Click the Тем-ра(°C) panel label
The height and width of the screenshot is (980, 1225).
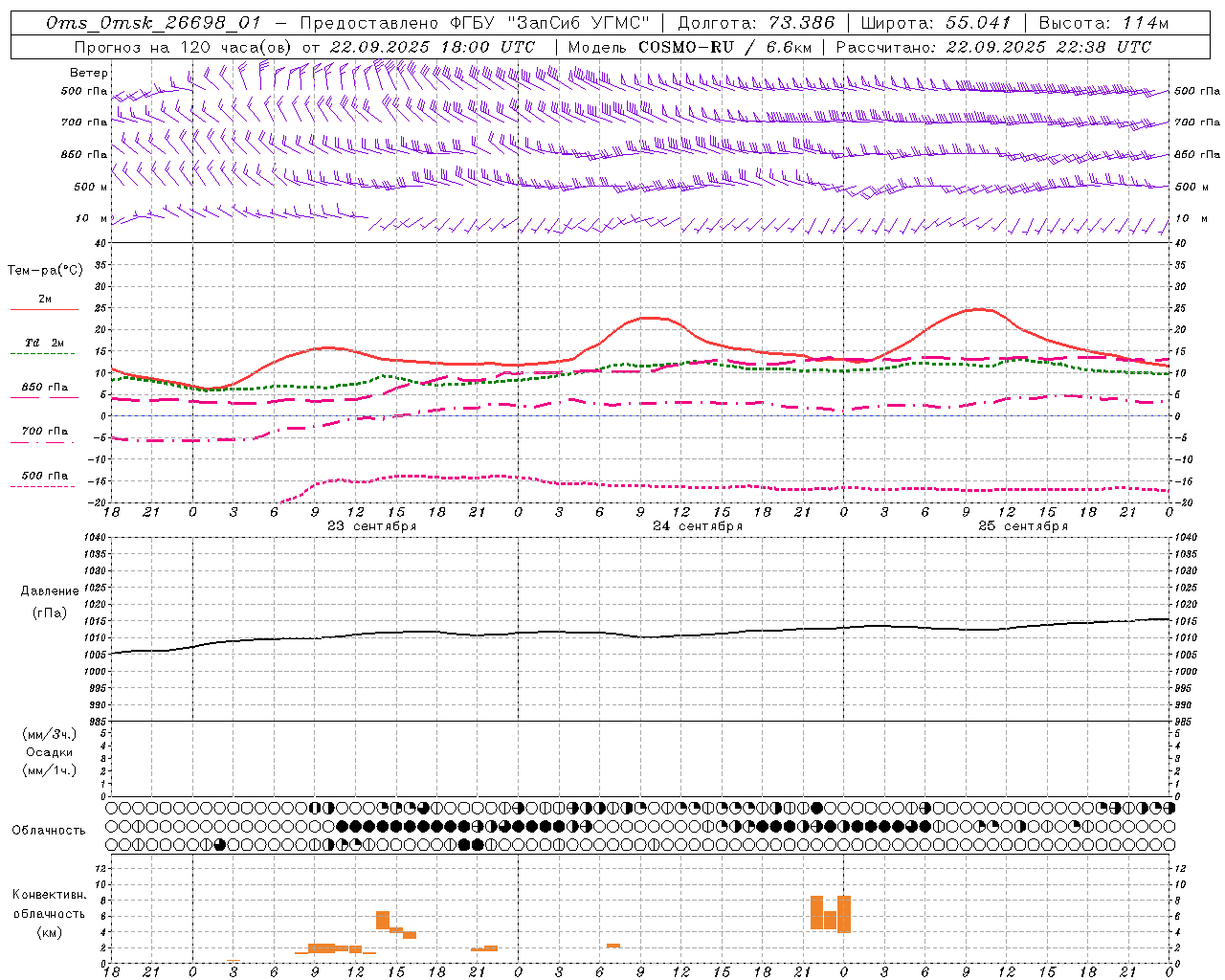pyautogui.click(x=45, y=271)
